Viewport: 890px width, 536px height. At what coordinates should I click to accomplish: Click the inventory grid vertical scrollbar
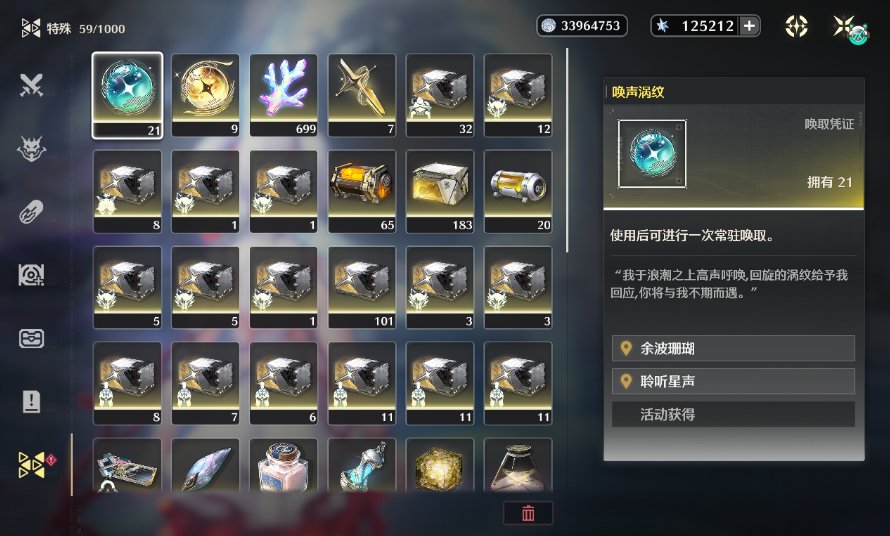pyautogui.click(x=567, y=150)
